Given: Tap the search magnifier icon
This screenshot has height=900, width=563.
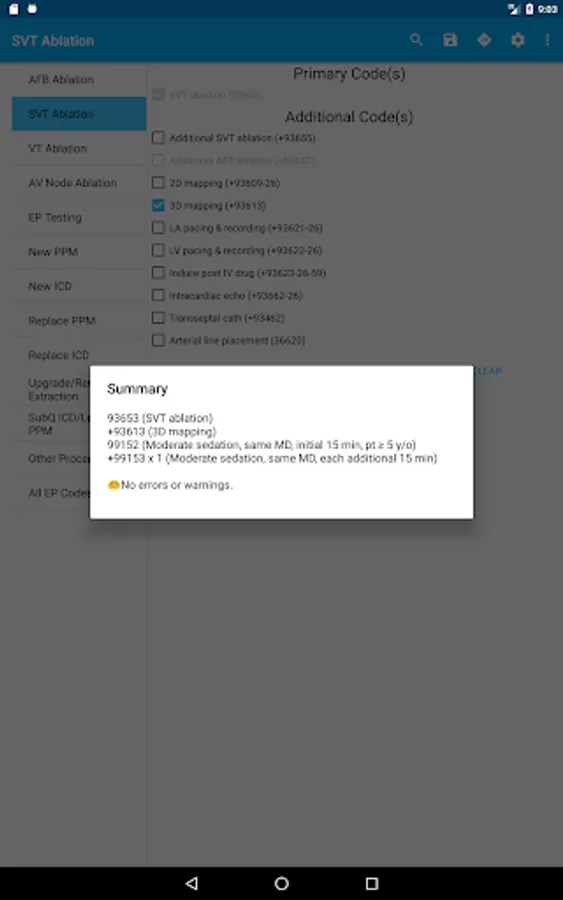Looking at the screenshot, I should [x=416, y=40].
